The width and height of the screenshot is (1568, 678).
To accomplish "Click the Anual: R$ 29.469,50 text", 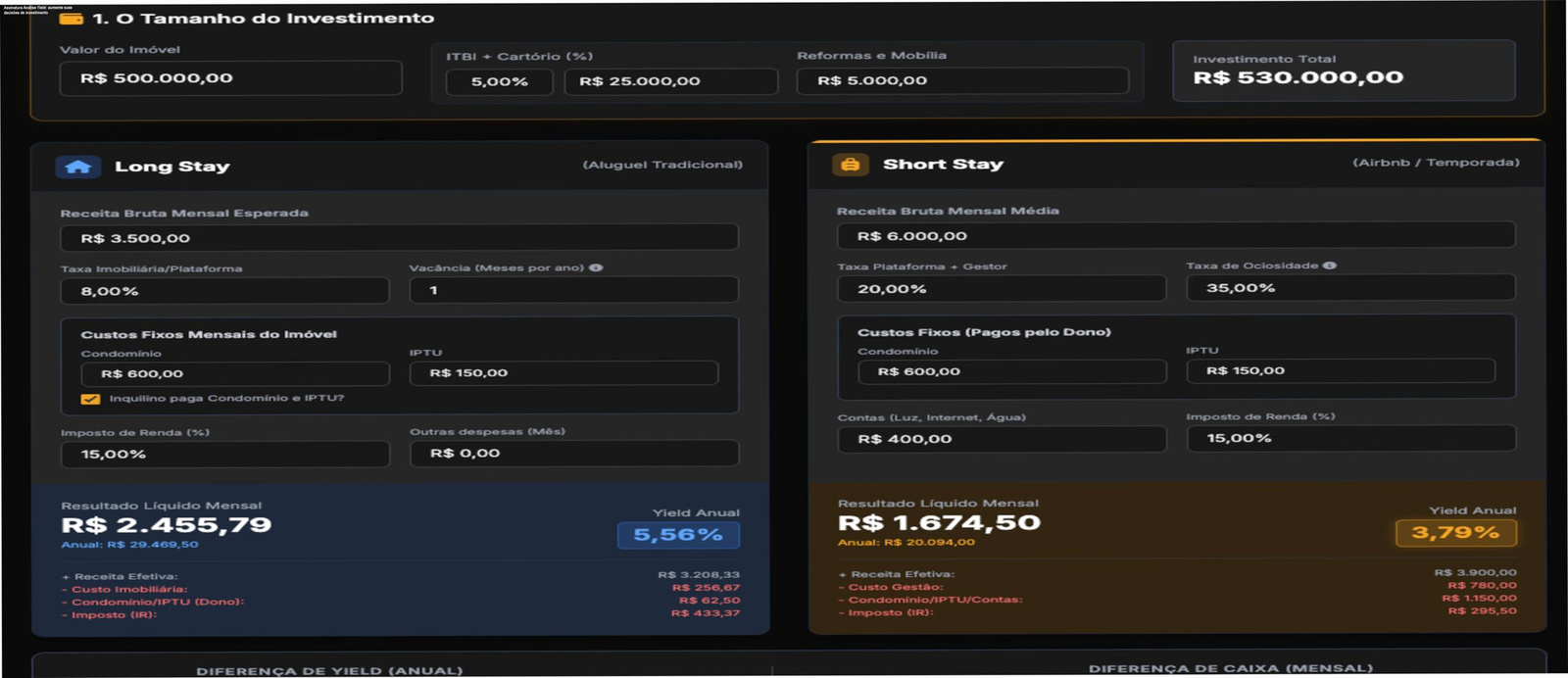I will coord(129,545).
